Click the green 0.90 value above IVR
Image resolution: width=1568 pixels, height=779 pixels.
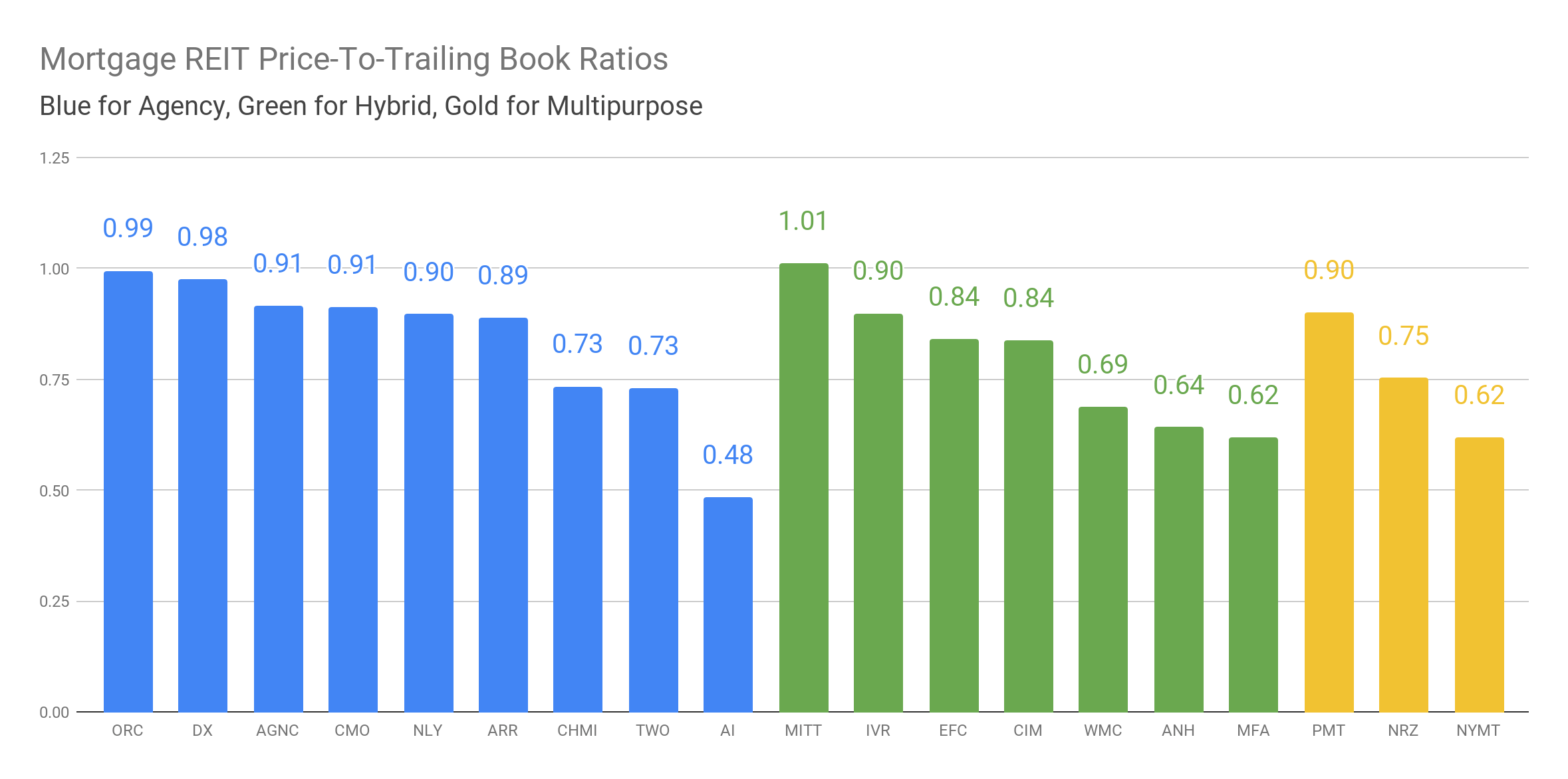[878, 271]
